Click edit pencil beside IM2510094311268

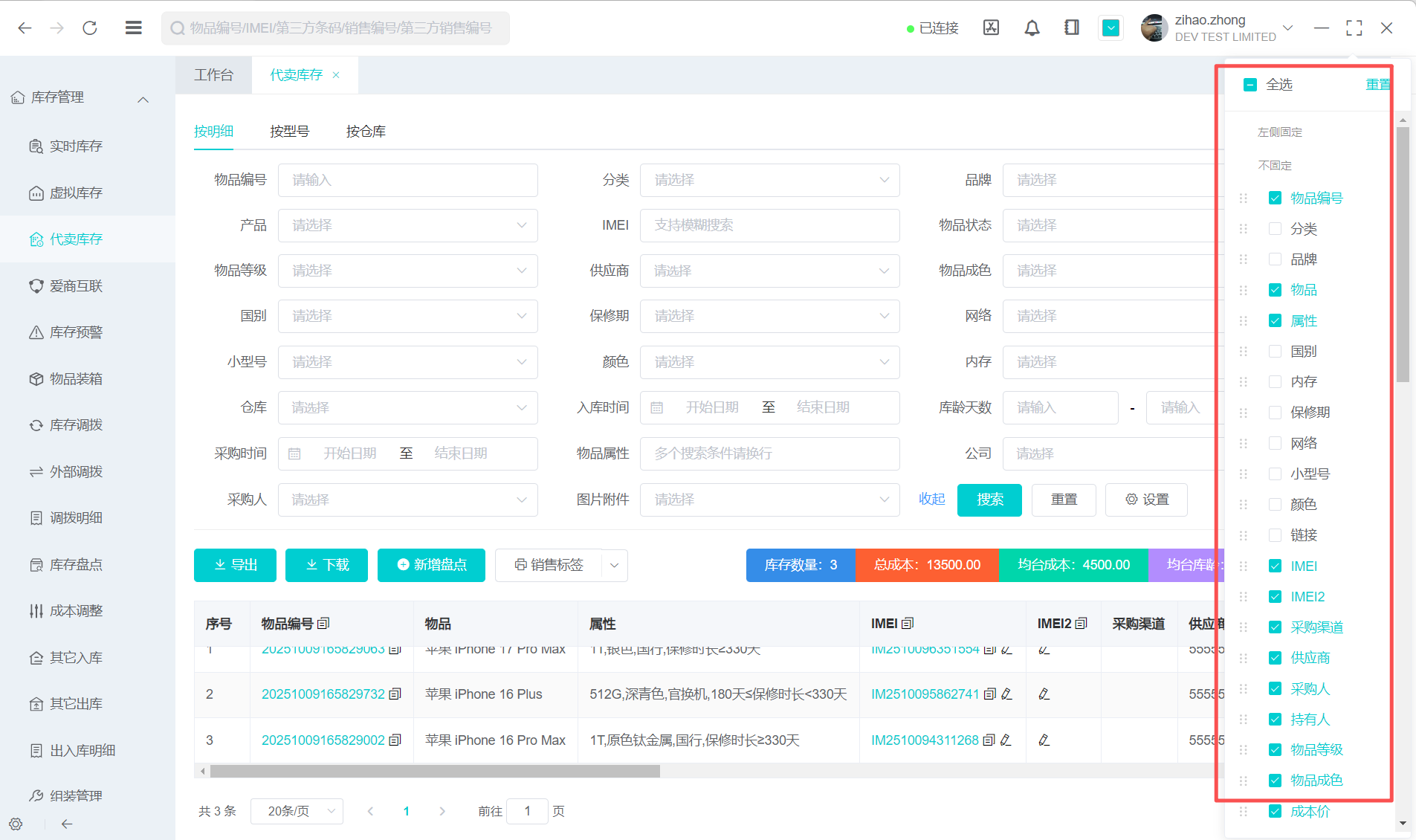(1006, 740)
